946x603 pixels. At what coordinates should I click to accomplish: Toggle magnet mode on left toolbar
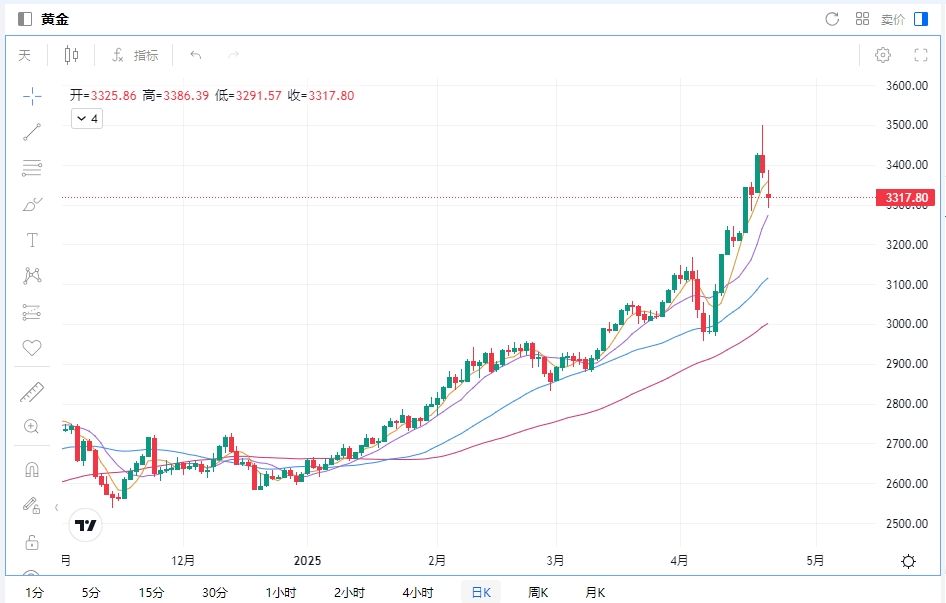(32, 469)
